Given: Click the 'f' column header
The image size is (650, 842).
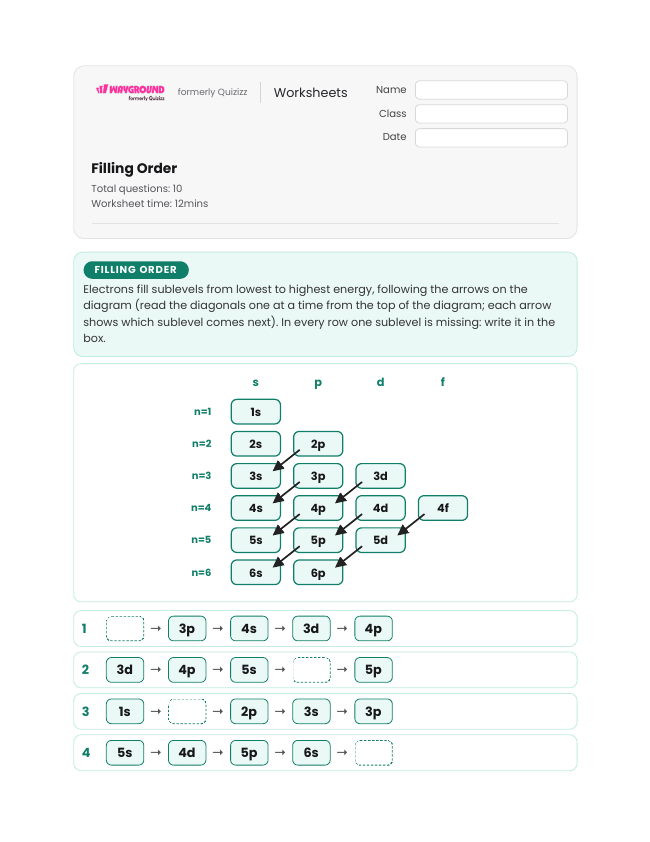Looking at the screenshot, I should tap(443, 382).
